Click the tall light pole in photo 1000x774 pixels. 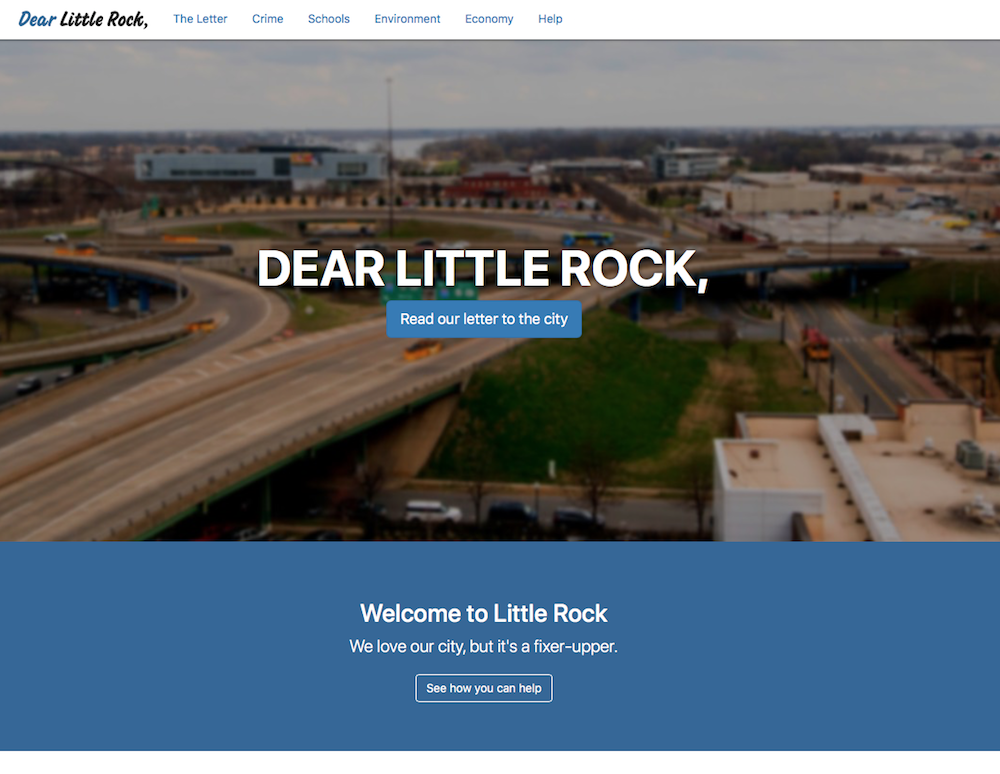(390, 157)
